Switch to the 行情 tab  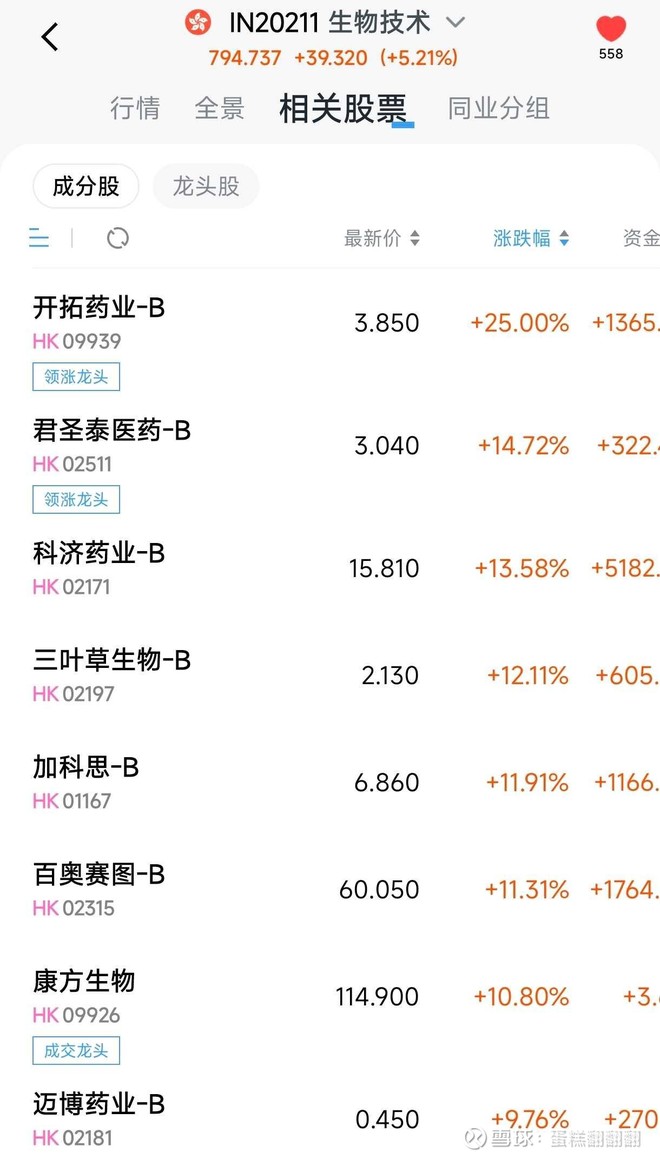[x=135, y=108]
